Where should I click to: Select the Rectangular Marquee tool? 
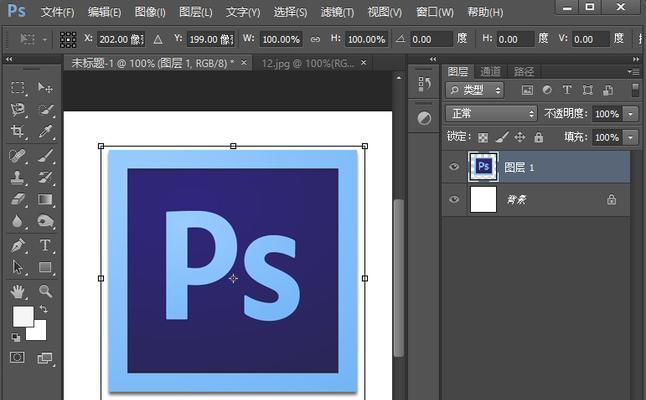[17, 88]
